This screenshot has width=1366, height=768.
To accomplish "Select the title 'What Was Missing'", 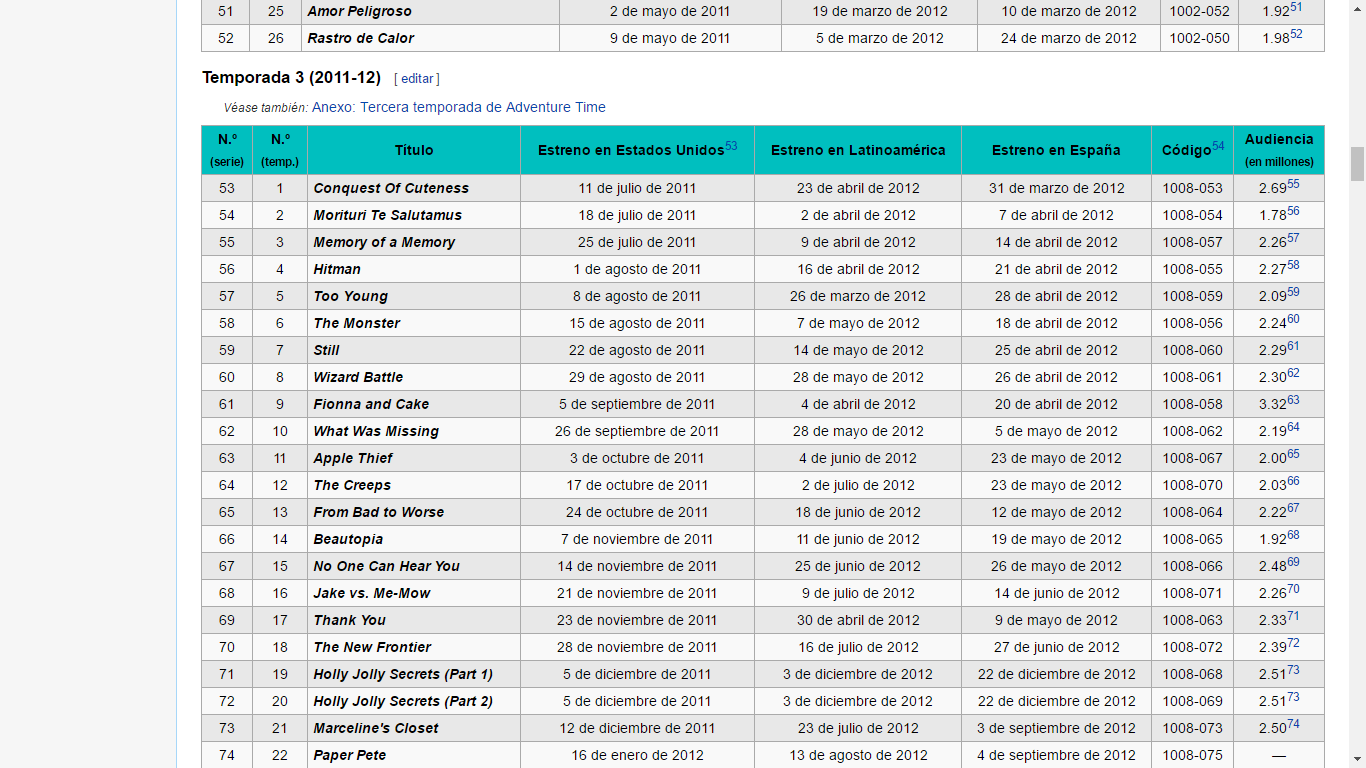I will 376,431.
